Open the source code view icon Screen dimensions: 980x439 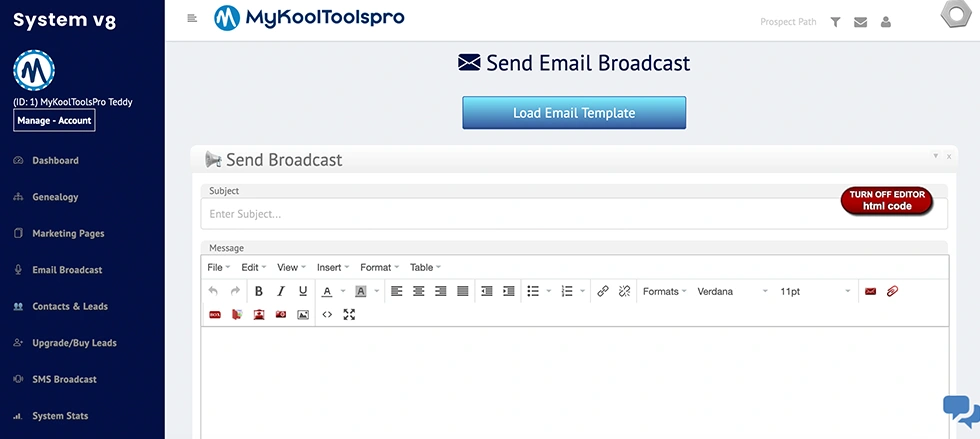327,314
